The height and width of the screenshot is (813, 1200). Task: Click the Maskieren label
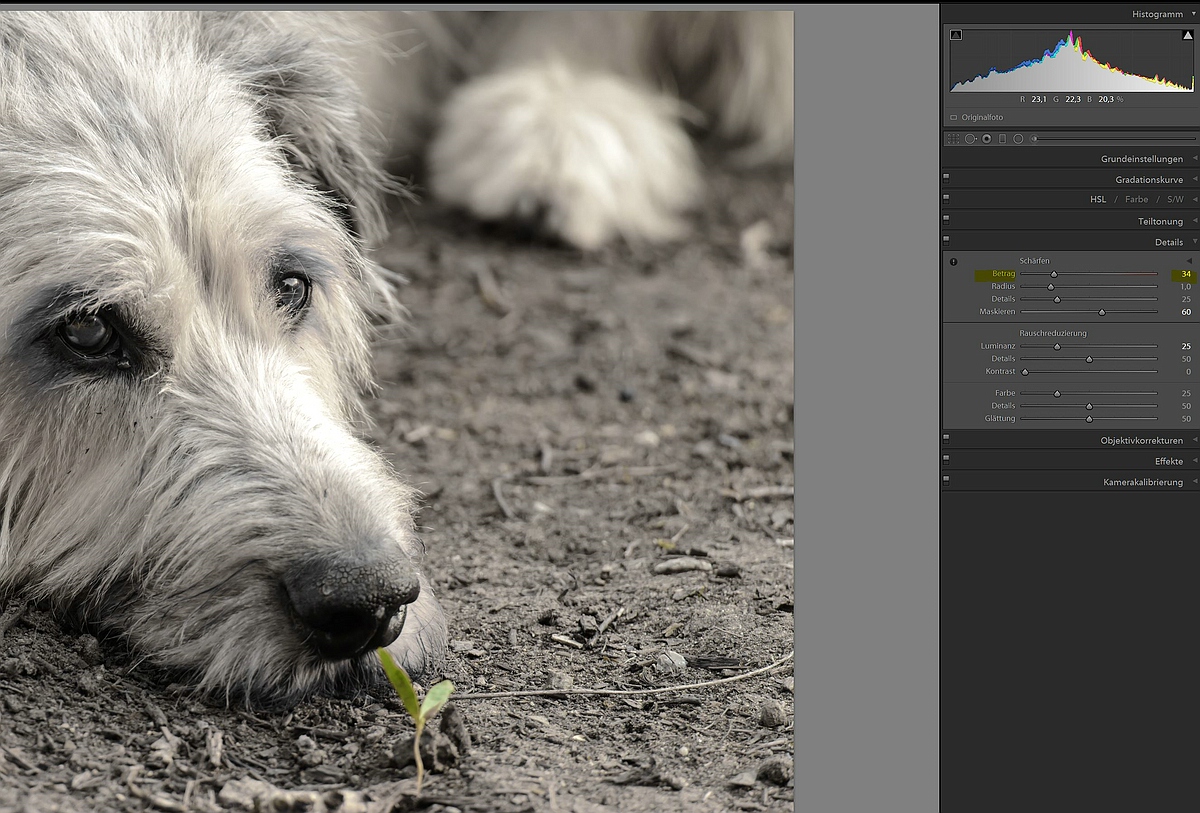click(x=997, y=312)
